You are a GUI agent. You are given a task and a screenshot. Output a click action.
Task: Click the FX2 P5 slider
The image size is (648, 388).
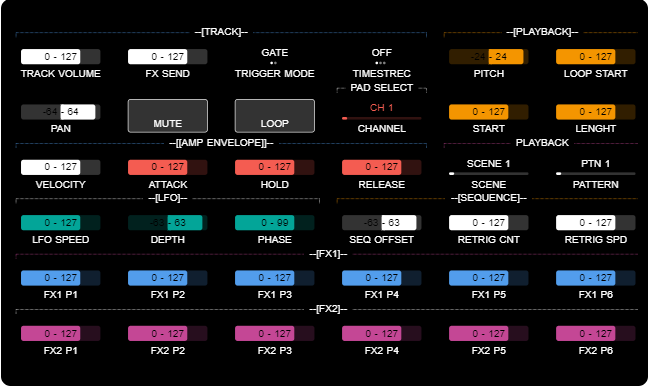click(x=488, y=333)
